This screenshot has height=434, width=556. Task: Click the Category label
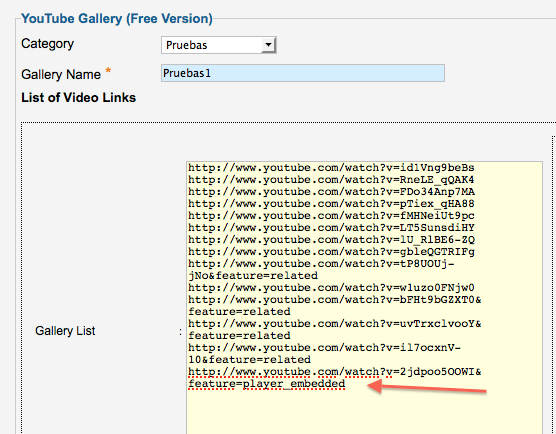pyautogui.click(x=48, y=44)
